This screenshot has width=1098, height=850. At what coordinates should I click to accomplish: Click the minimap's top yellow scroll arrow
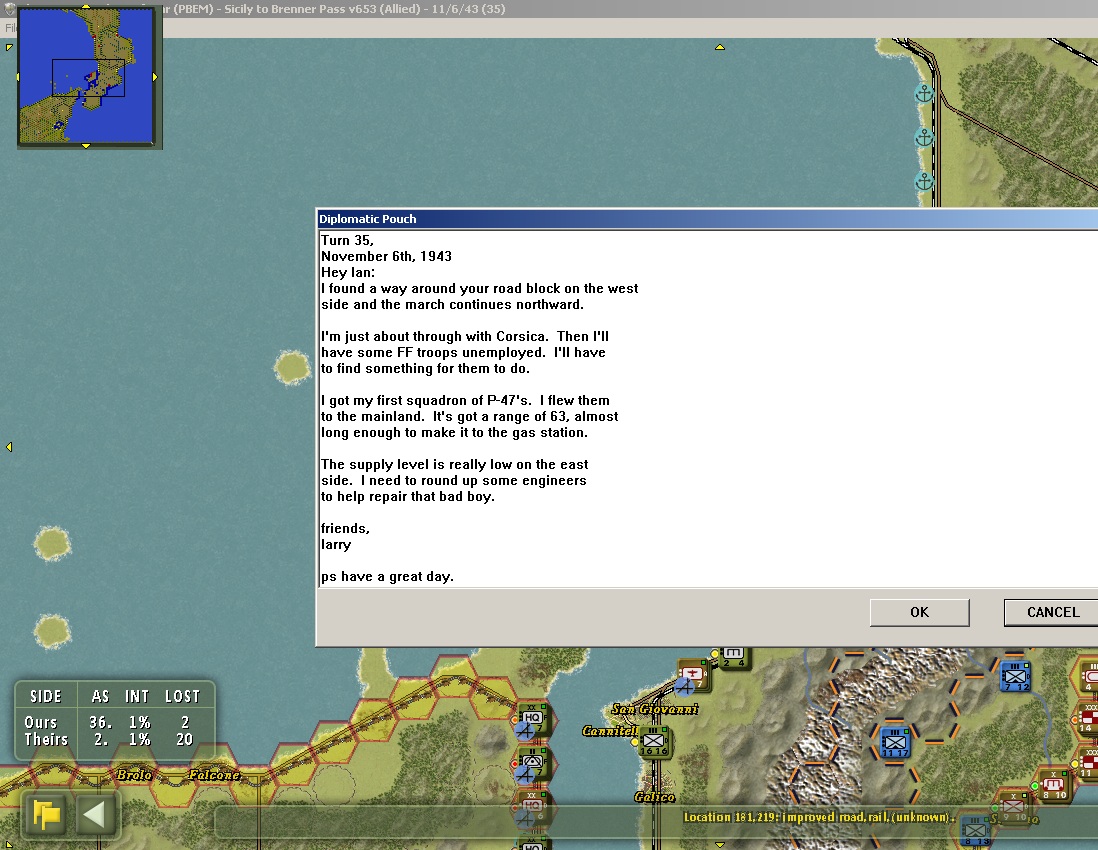(x=86, y=6)
